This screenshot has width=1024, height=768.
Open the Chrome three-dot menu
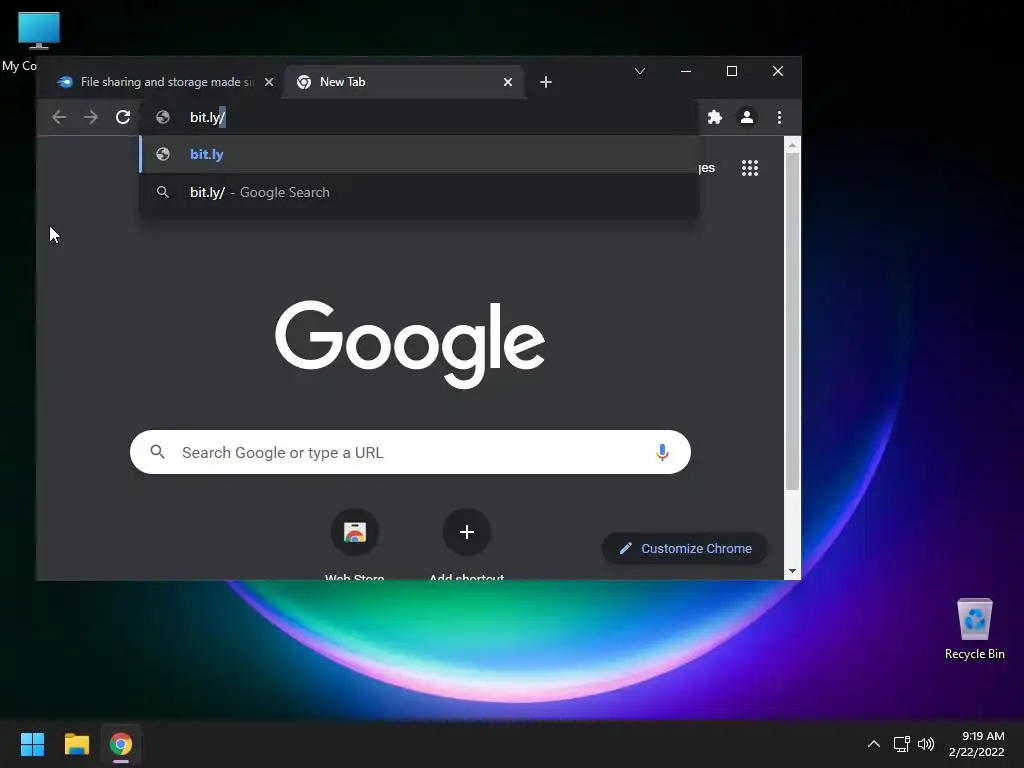(779, 117)
